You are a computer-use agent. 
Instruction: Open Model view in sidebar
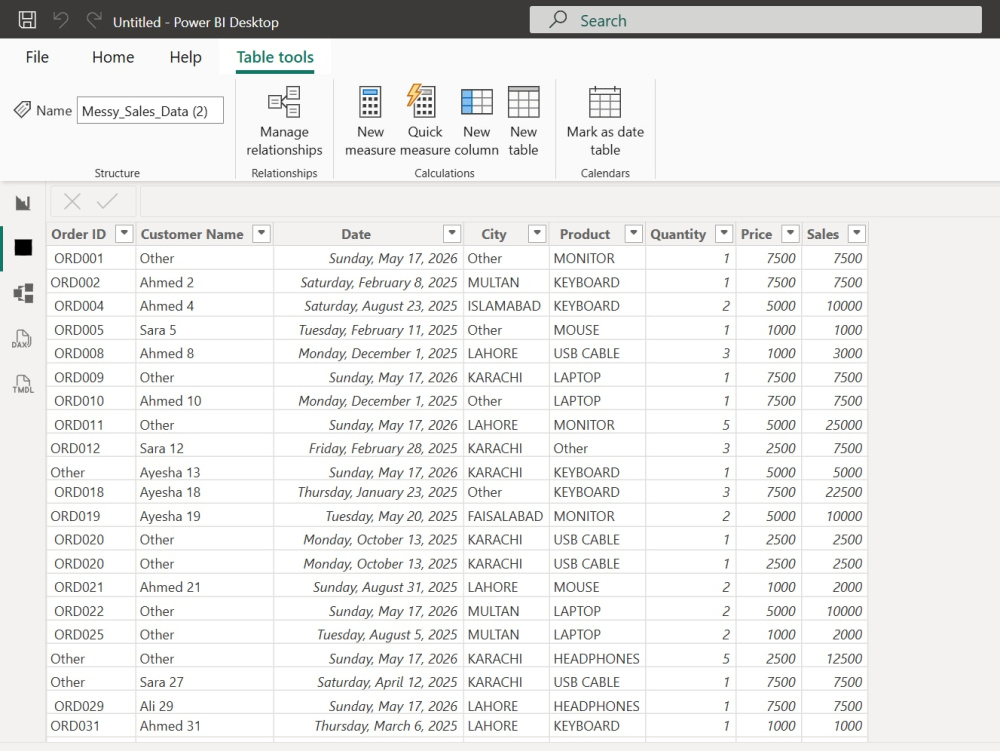click(x=23, y=293)
